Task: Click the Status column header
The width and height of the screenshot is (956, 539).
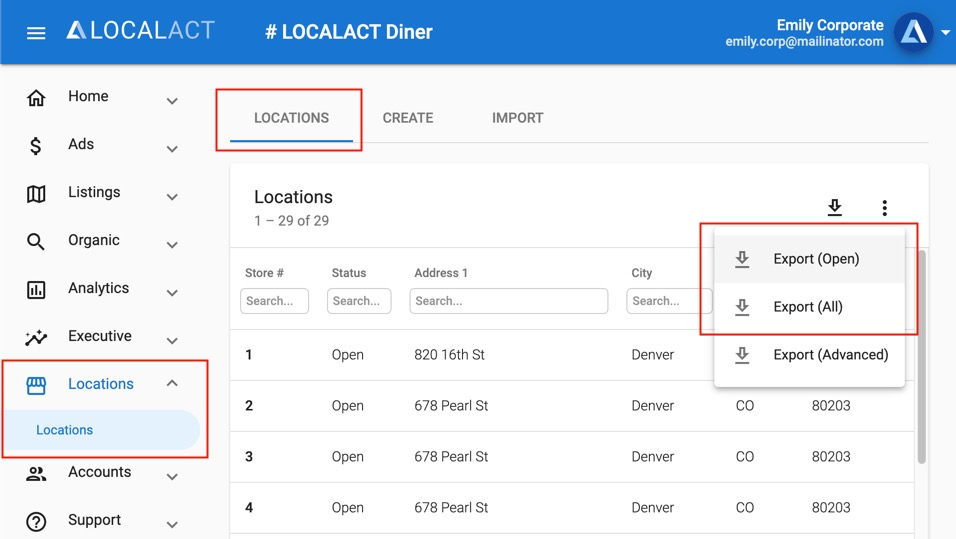Action: click(349, 273)
